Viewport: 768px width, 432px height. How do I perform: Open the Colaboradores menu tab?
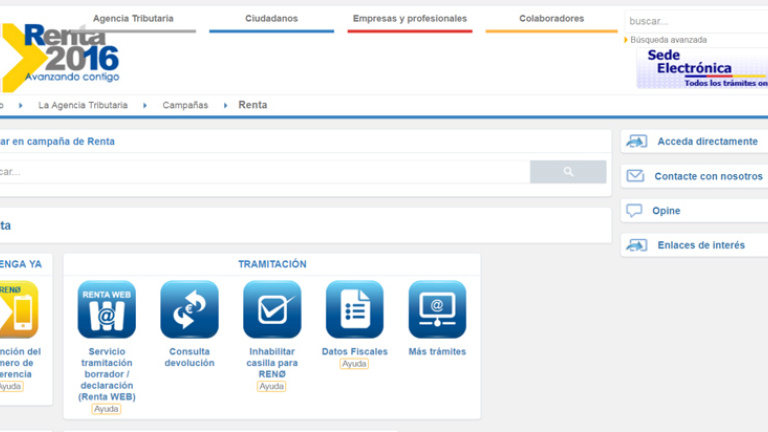pos(551,19)
